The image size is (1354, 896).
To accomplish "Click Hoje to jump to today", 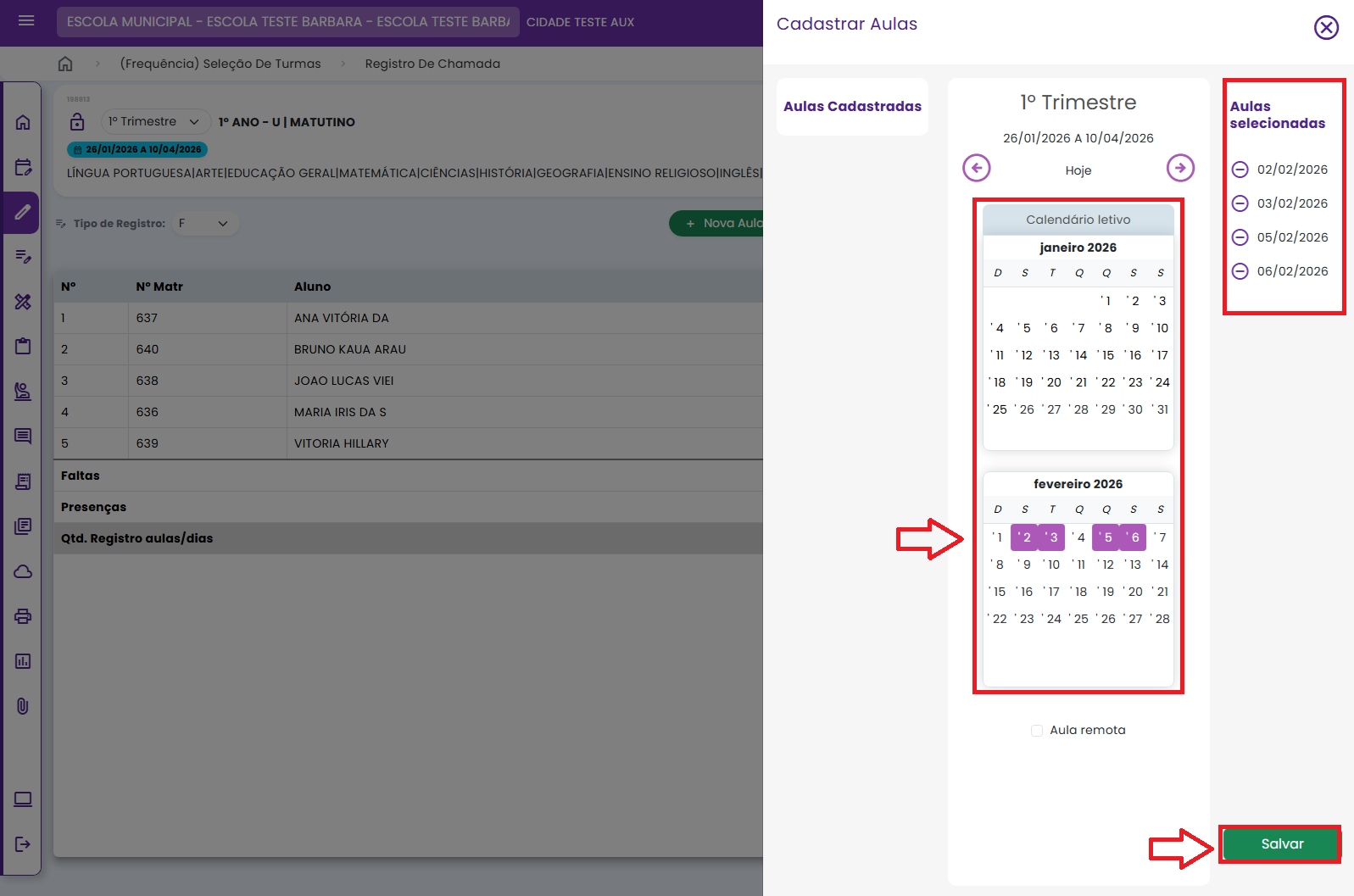I will click(1078, 170).
